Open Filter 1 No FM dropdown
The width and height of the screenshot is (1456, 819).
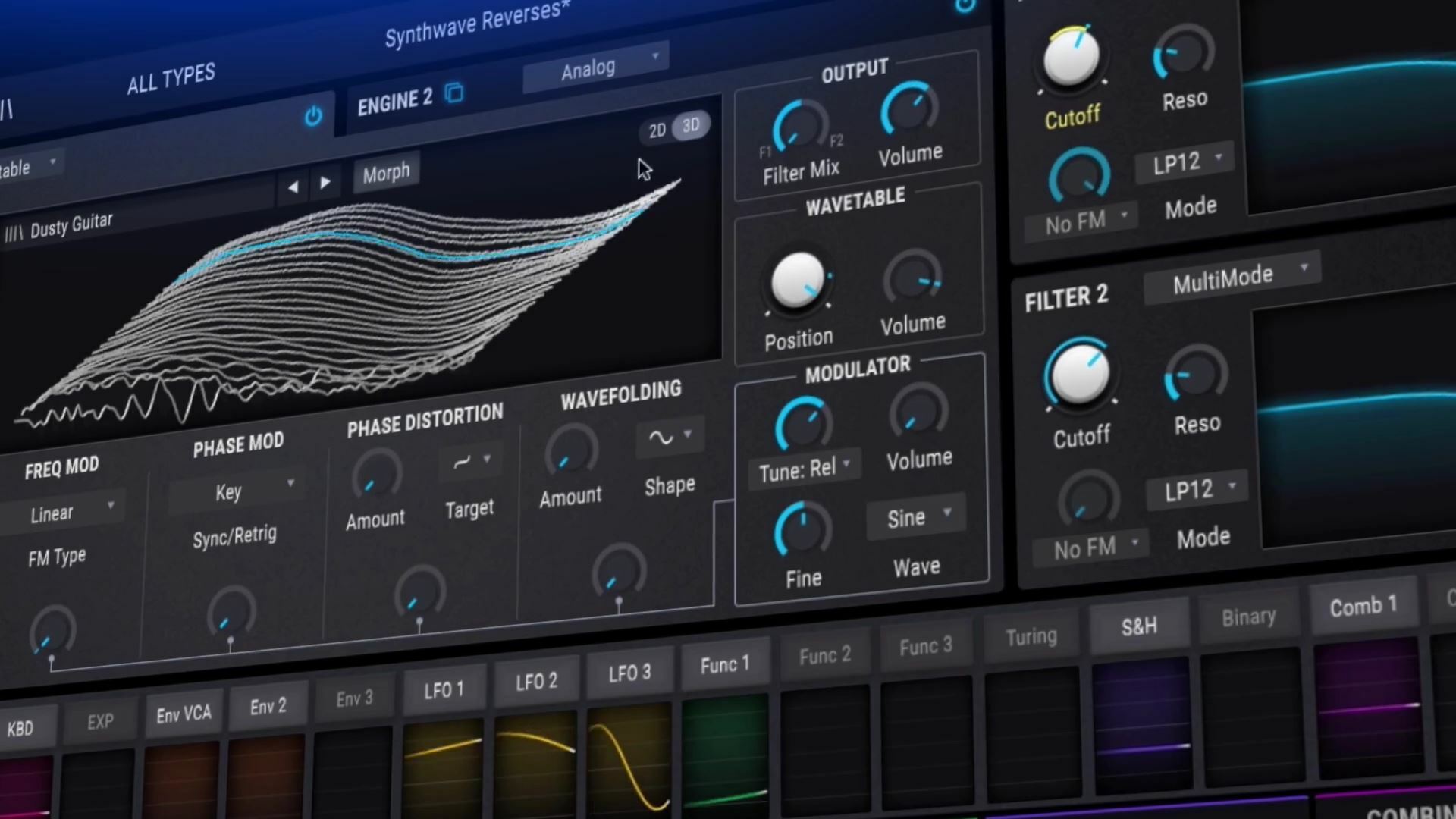[1082, 222]
